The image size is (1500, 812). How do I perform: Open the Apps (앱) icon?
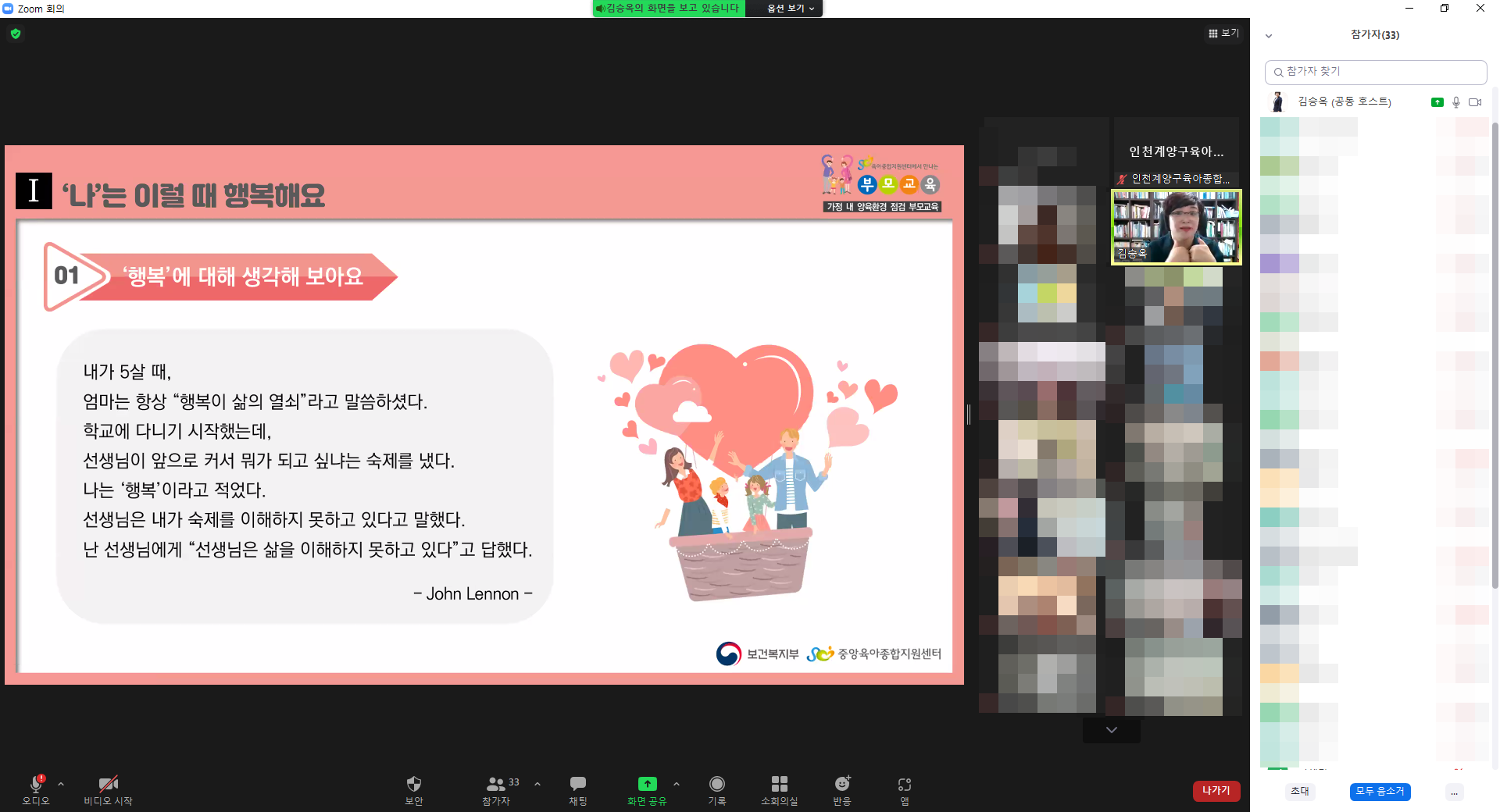click(x=904, y=784)
